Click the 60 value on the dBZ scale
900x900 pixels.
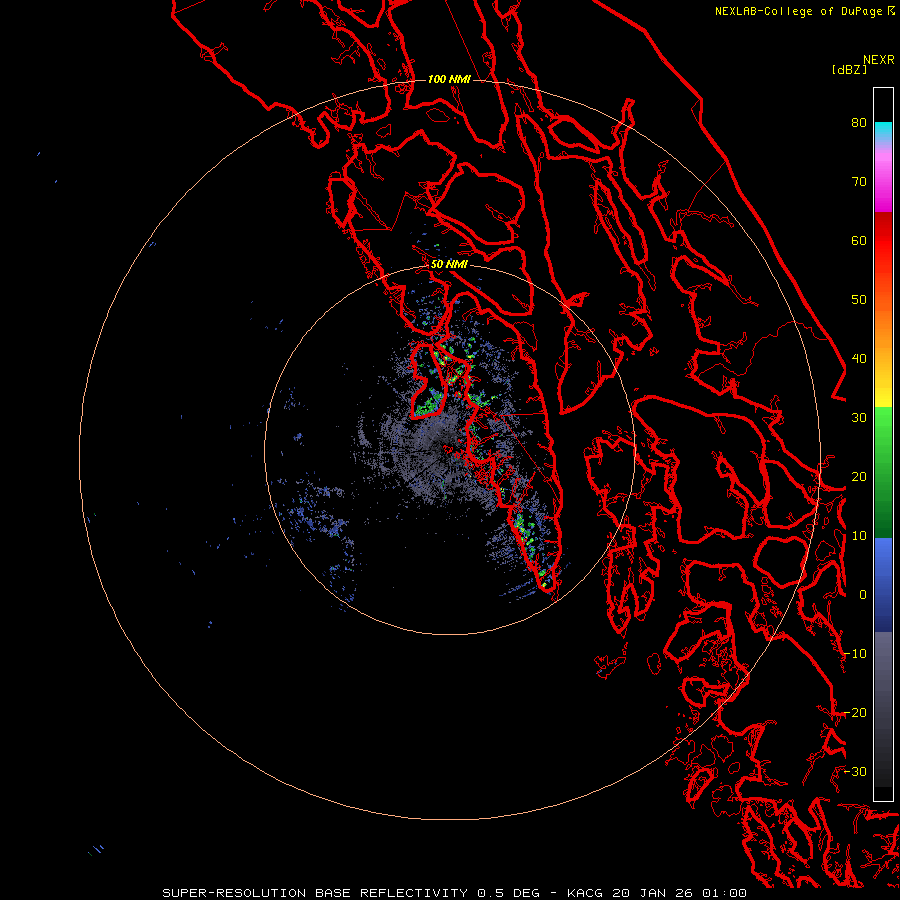tap(859, 240)
